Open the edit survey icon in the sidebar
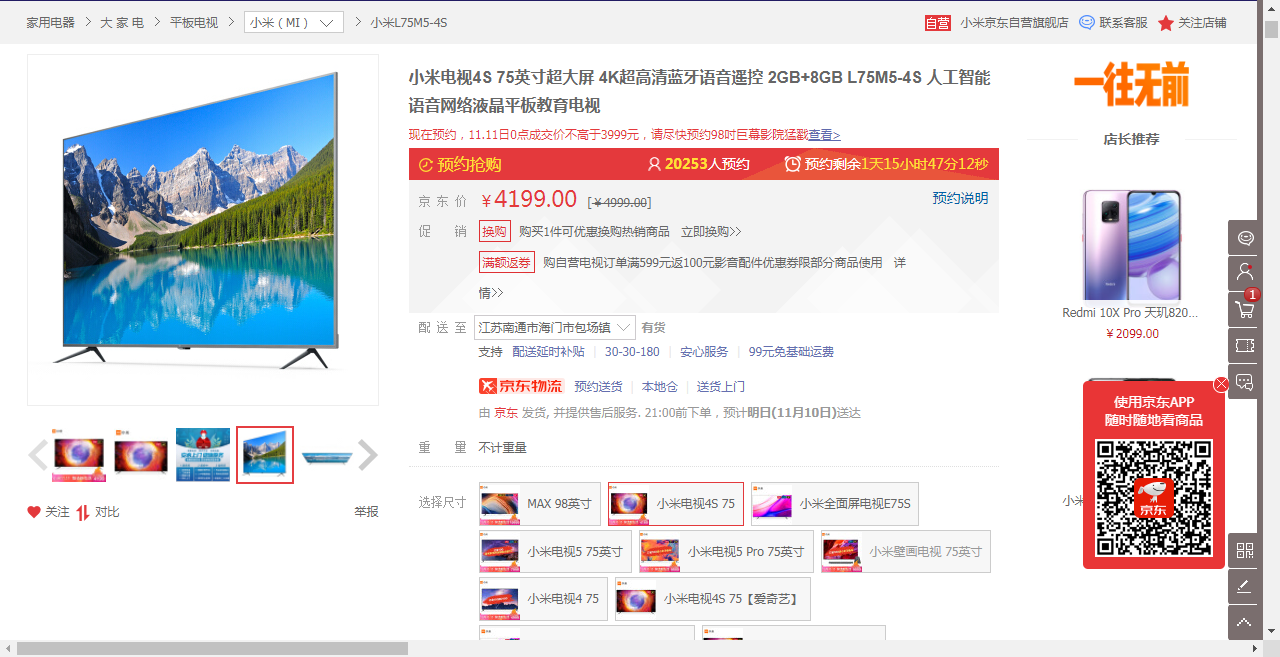Viewport: 1280px width, 657px height. 1244,586
